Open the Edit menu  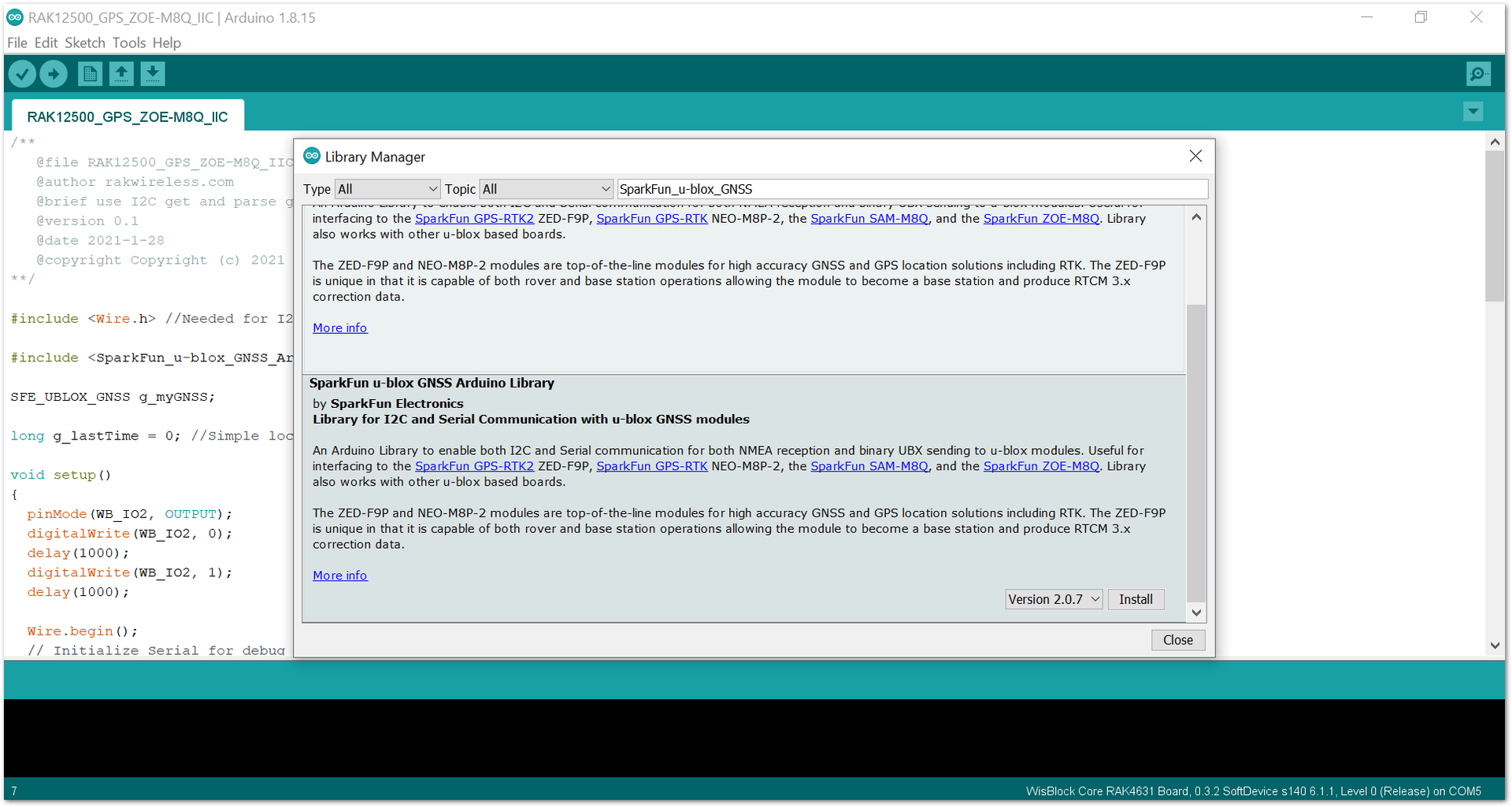(x=46, y=43)
